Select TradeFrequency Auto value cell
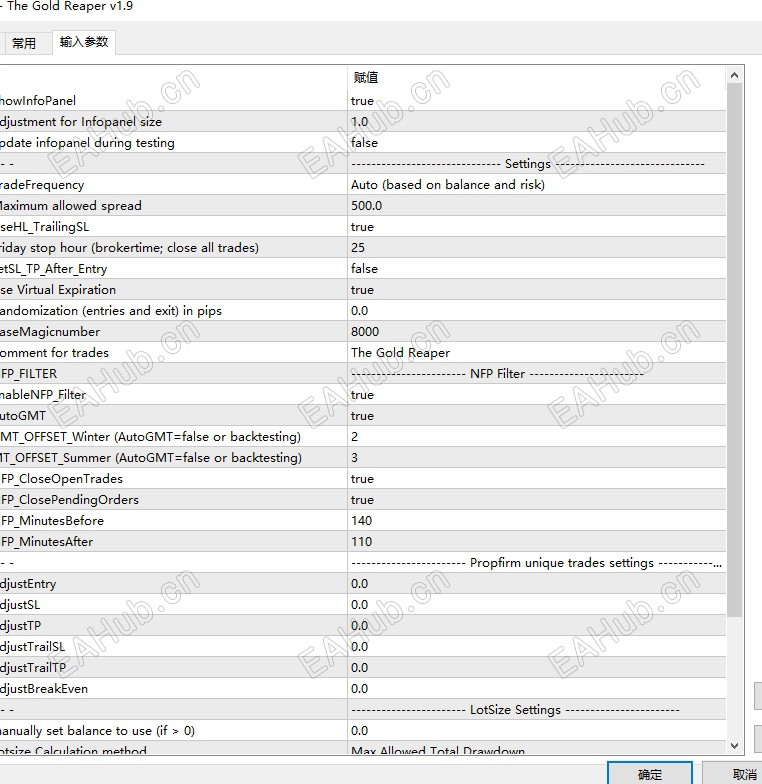Viewport: 762px width, 784px height. [536, 184]
